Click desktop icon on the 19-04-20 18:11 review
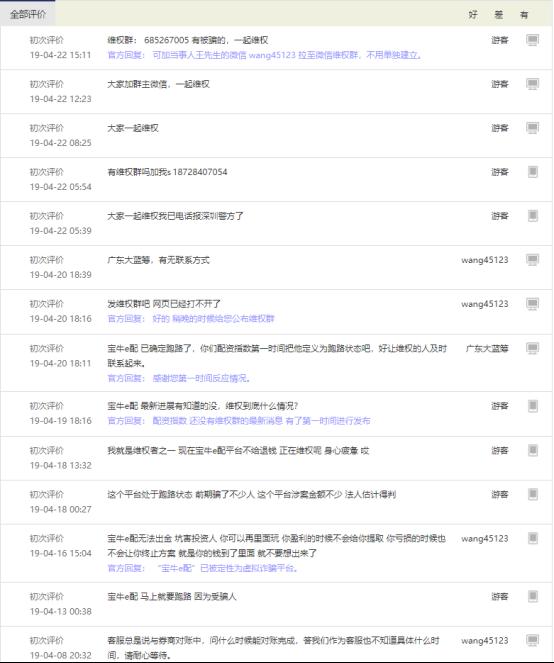The height and width of the screenshot is (663, 554). point(532,348)
